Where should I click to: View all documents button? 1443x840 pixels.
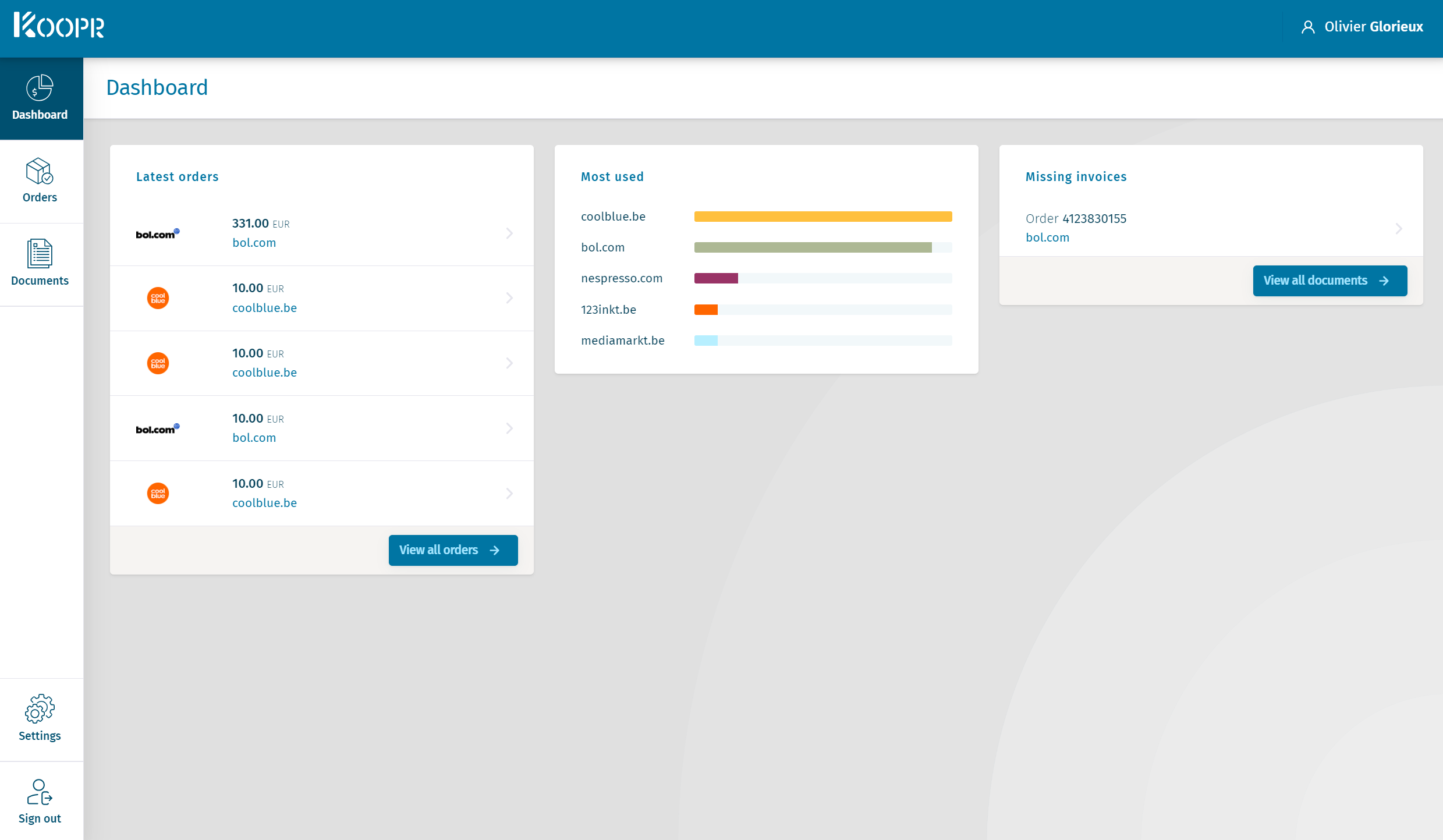(x=1330, y=281)
